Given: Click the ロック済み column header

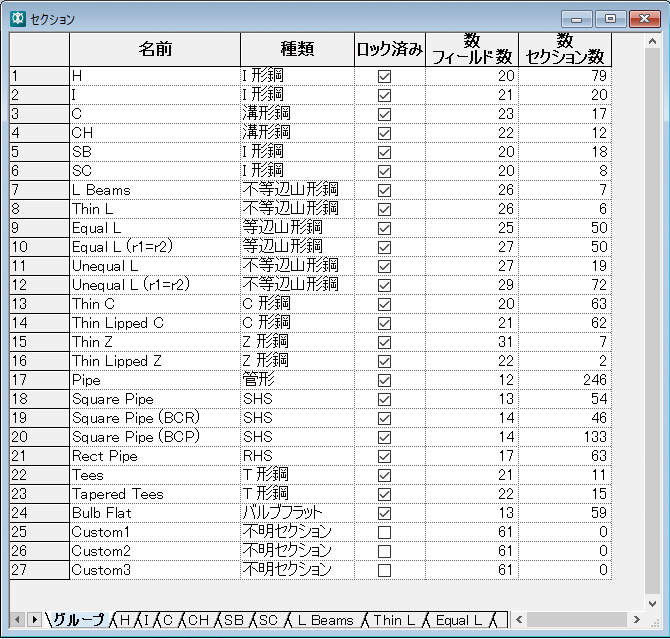Looking at the screenshot, I should pos(390,50).
